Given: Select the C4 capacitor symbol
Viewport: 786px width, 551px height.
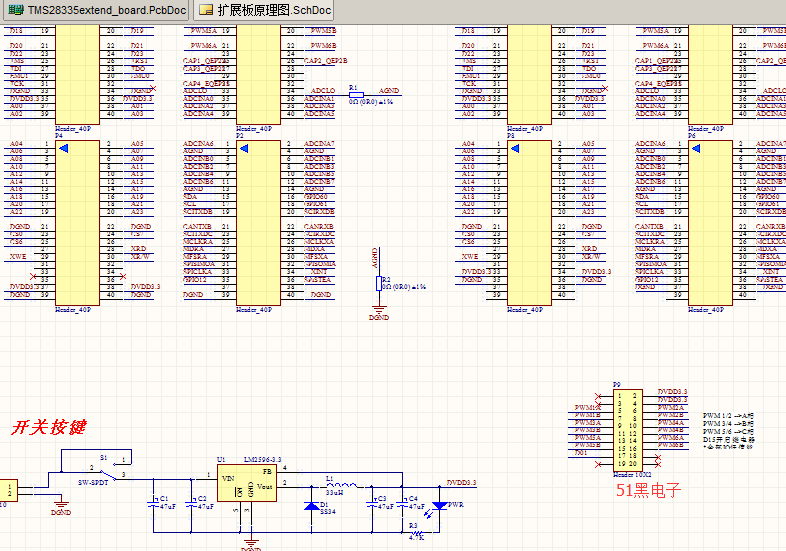Looking at the screenshot, I should point(402,503).
